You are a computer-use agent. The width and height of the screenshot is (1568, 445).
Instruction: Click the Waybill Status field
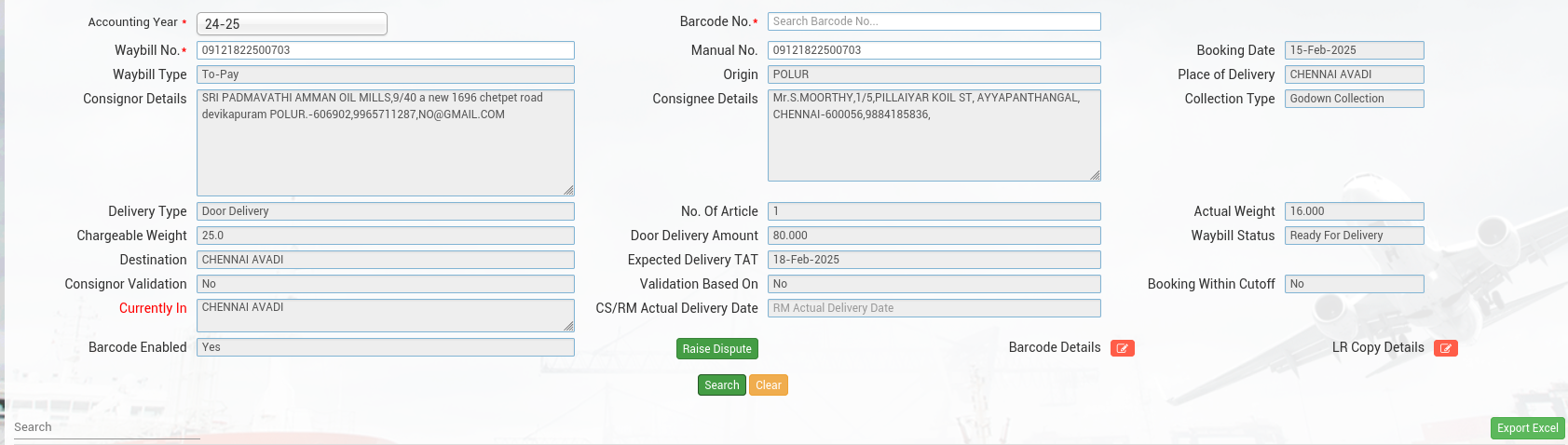(x=1354, y=236)
